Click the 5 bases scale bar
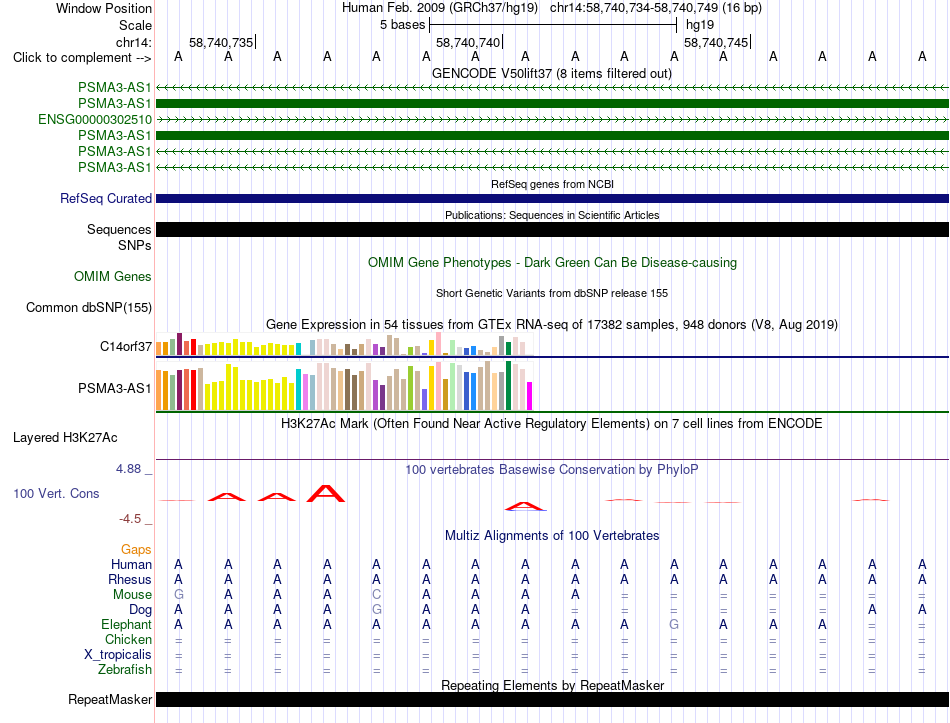This screenshot has height=723, width=950. (553, 25)
